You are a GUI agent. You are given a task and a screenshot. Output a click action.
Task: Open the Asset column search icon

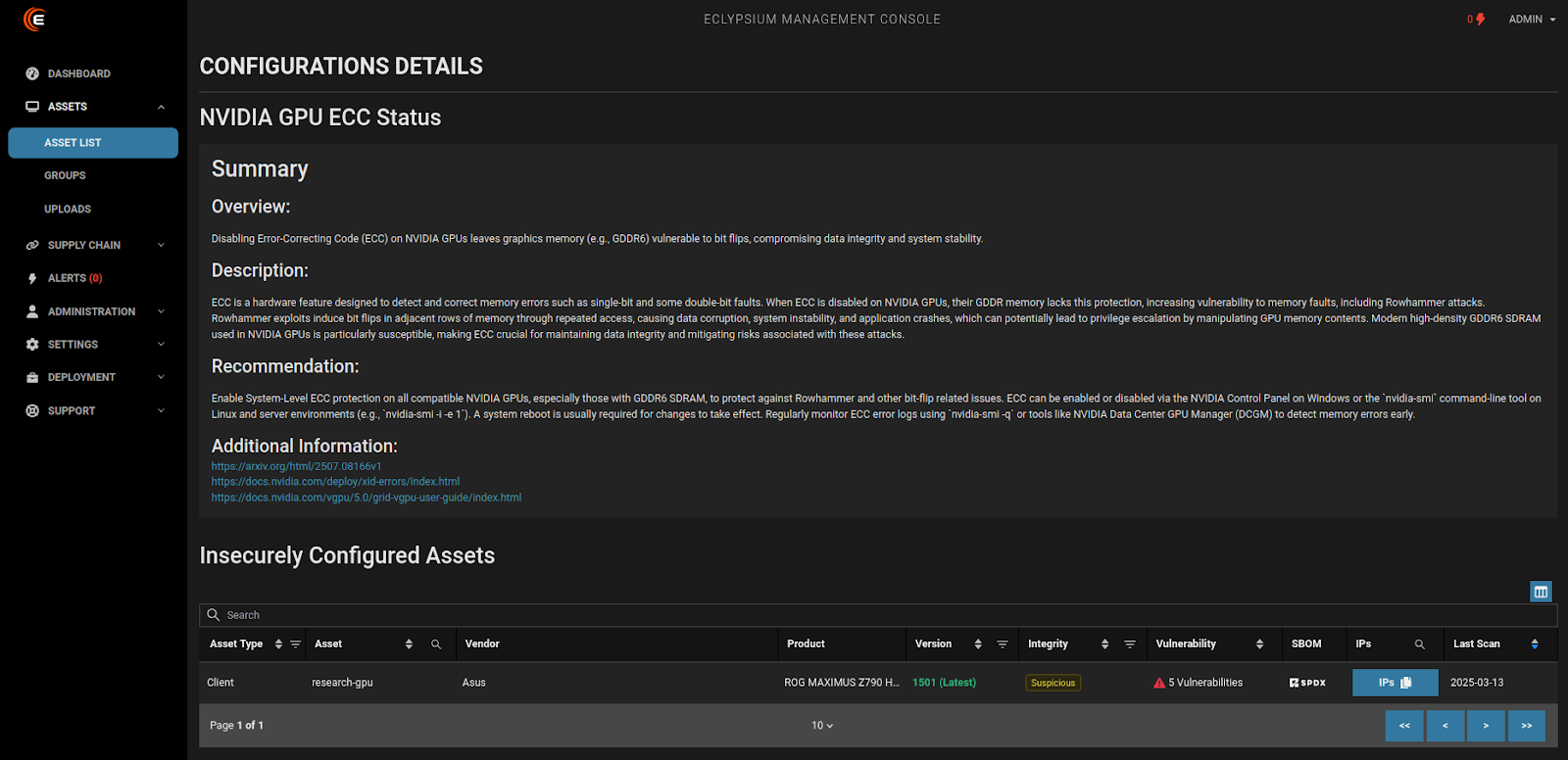pos(436,644)
